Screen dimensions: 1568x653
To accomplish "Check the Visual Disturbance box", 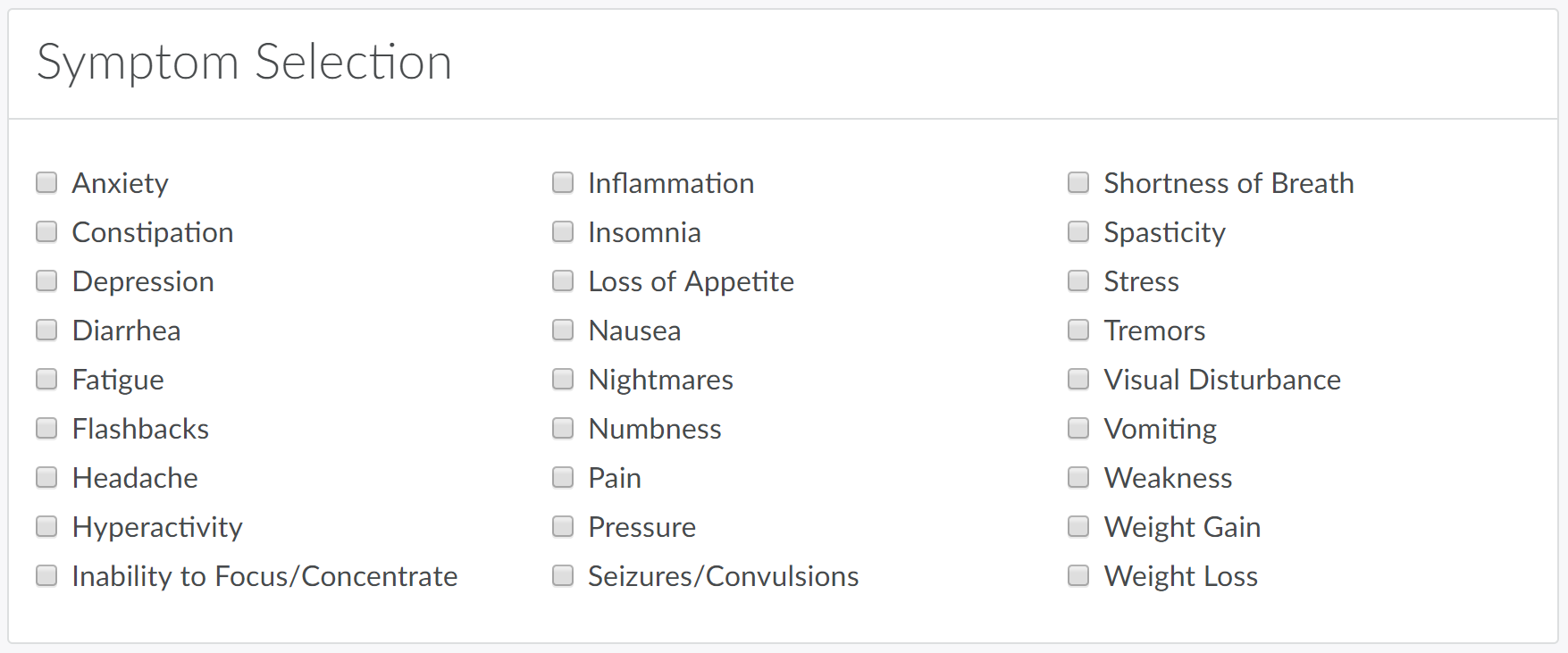I will click(1078, 380).
